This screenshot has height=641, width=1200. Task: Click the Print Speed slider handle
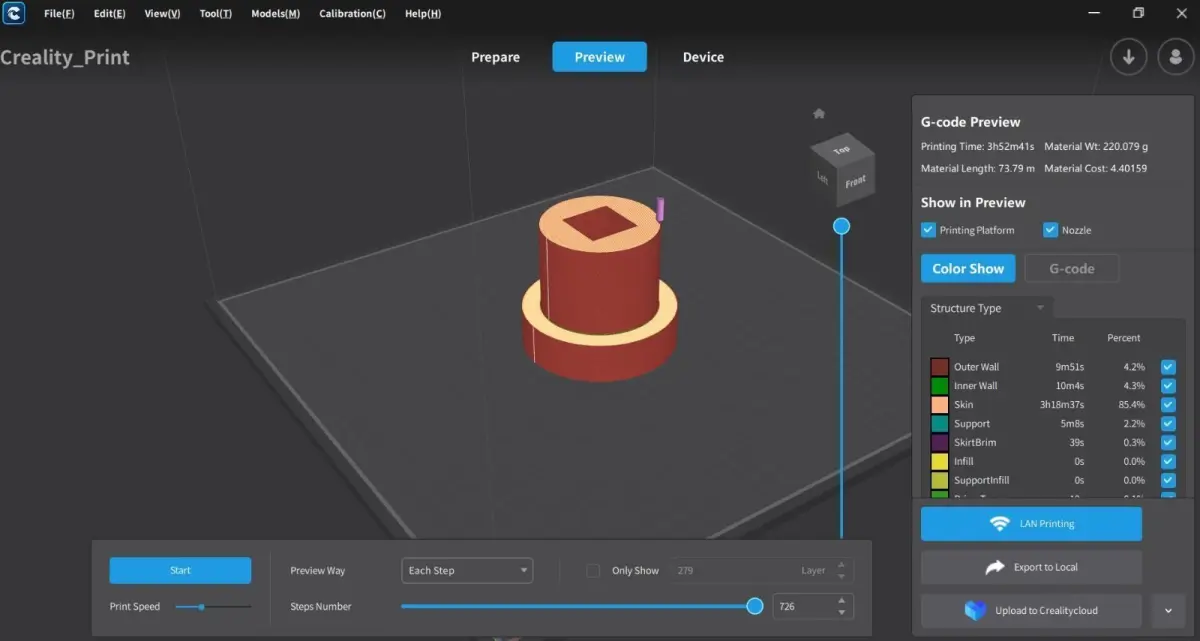click(x=202, y=607)
